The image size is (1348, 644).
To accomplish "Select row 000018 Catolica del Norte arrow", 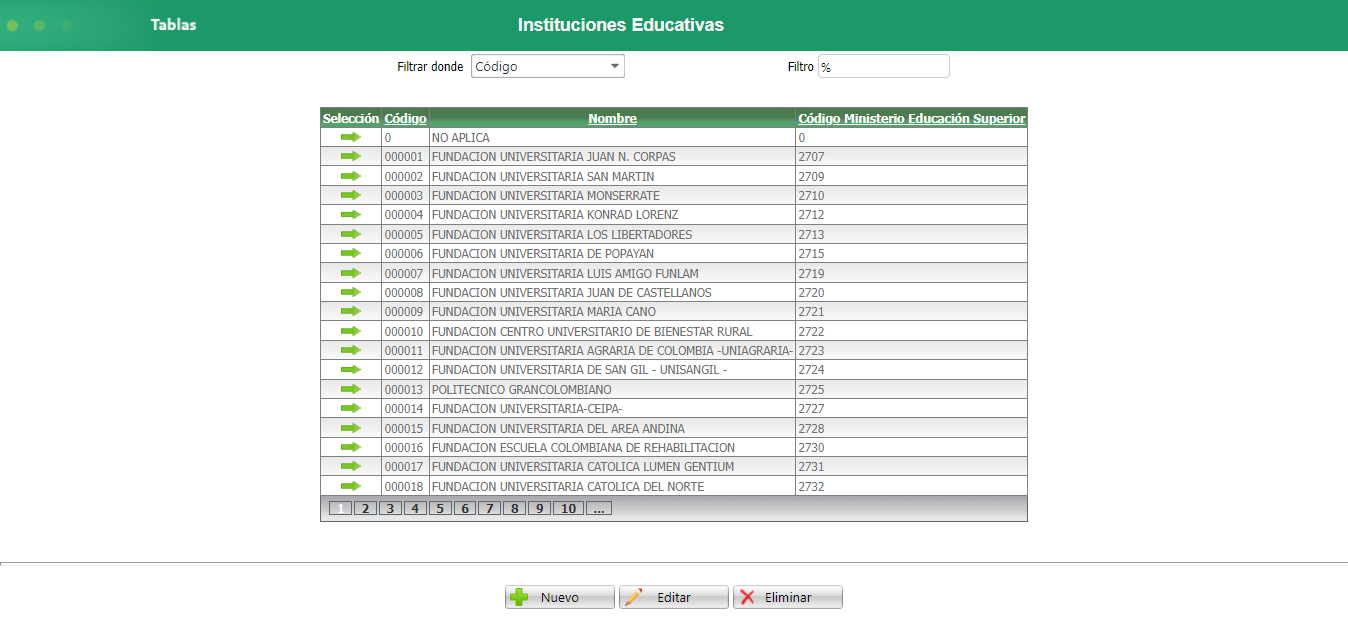I will click(x=350, y=486).
